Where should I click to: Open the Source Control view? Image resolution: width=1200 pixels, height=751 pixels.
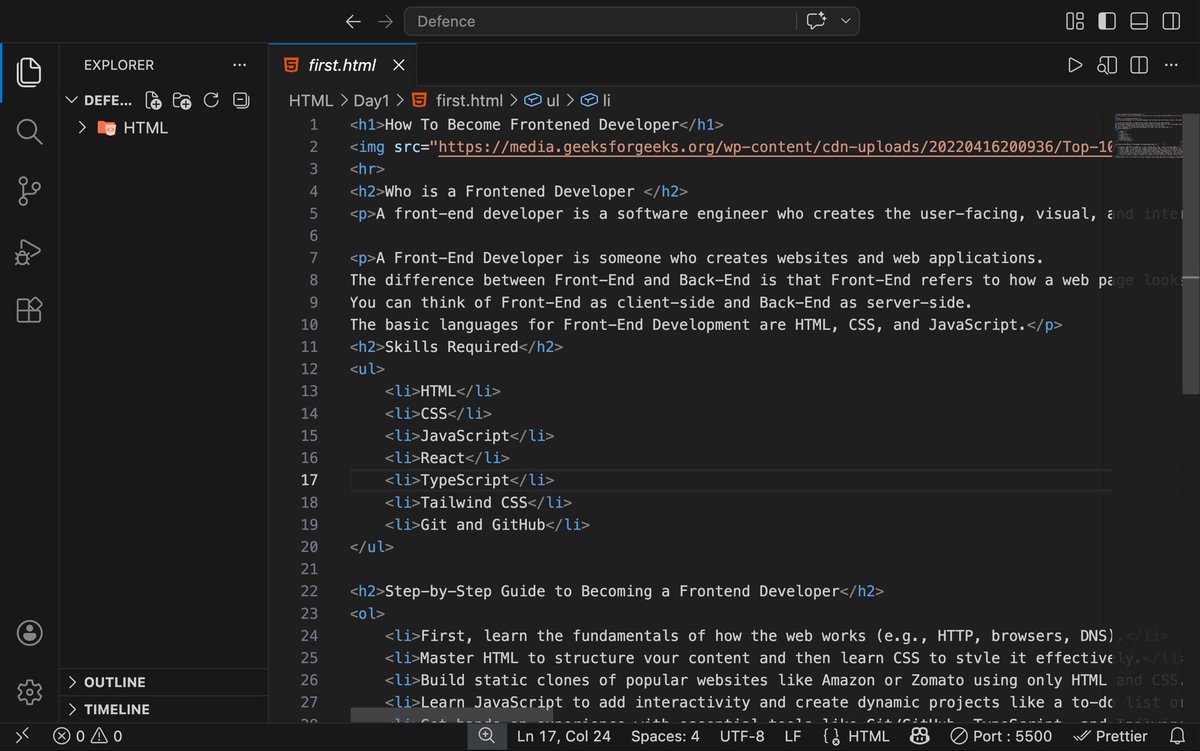click(x=30, y=191)
